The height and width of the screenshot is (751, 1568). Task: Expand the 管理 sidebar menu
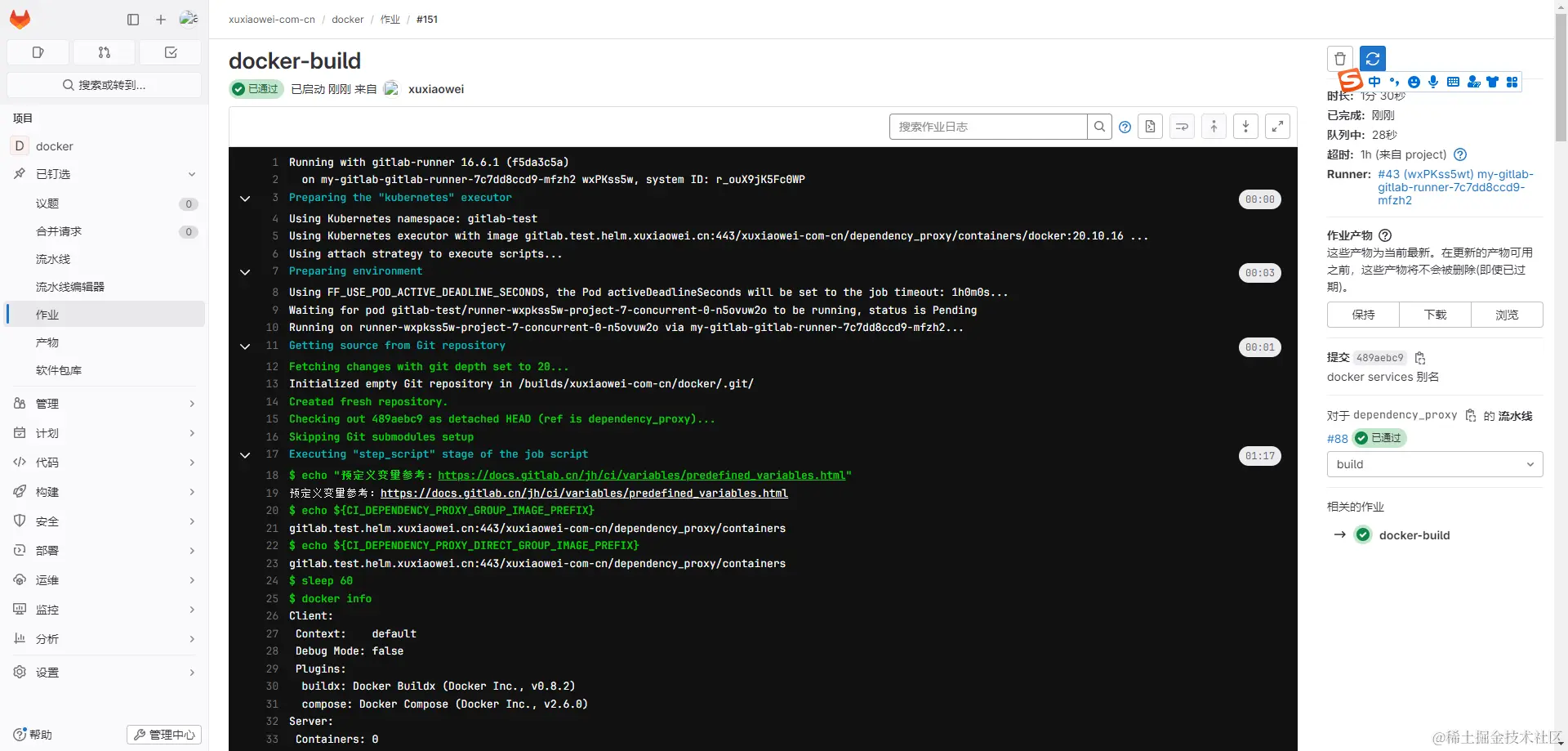[105, 404]
